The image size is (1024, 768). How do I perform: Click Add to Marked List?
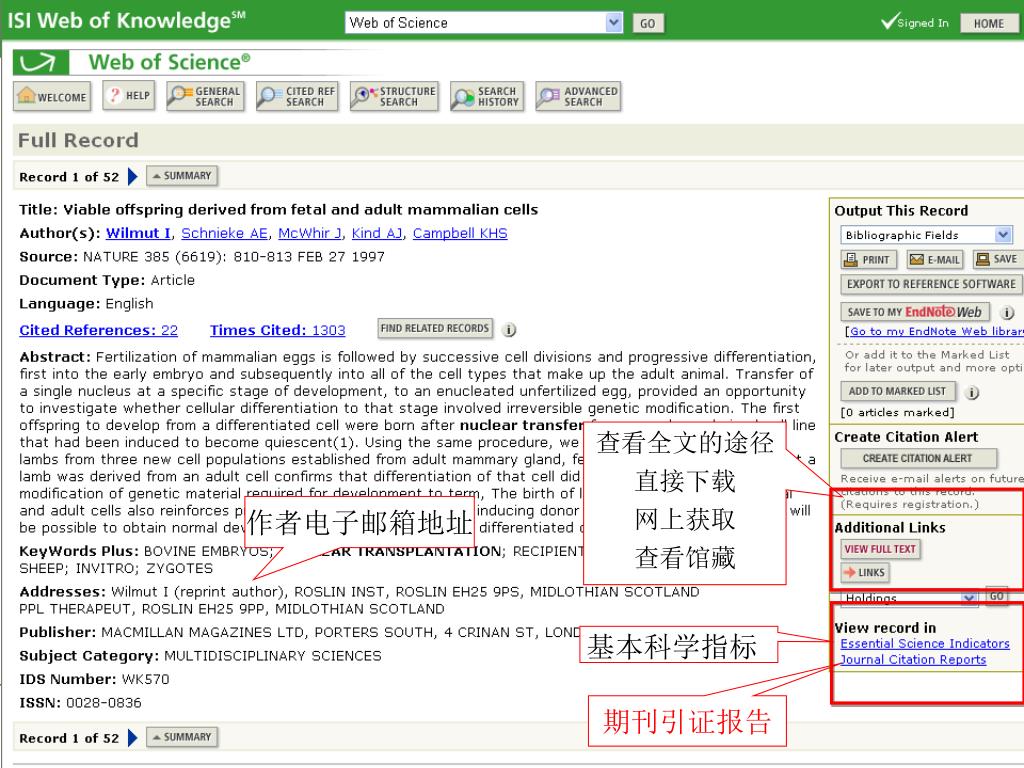click(897, 391)
